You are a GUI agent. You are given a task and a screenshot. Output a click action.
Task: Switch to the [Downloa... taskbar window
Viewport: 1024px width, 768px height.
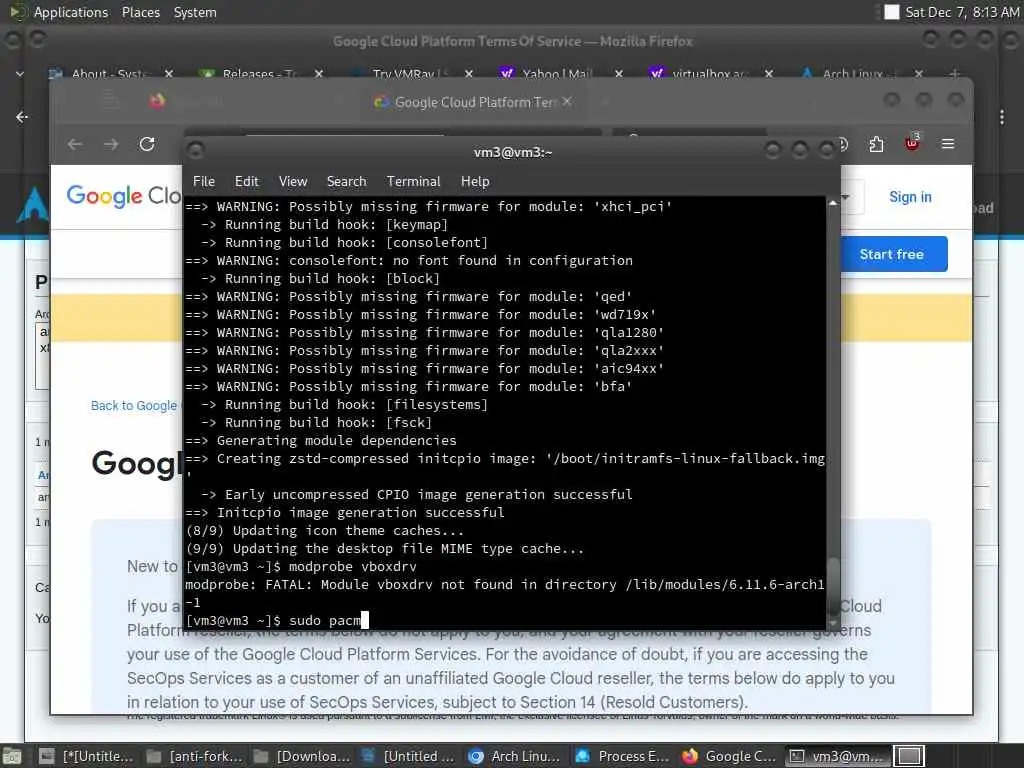[x=300, y=756]
